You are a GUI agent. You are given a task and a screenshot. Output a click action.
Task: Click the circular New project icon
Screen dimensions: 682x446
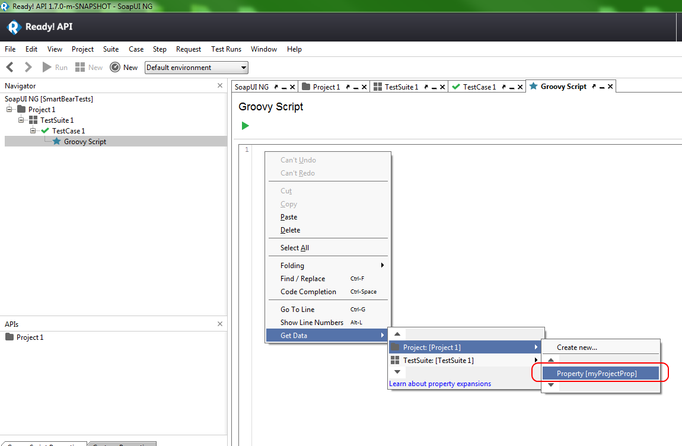pyautogui.click(x=115, y=67)
